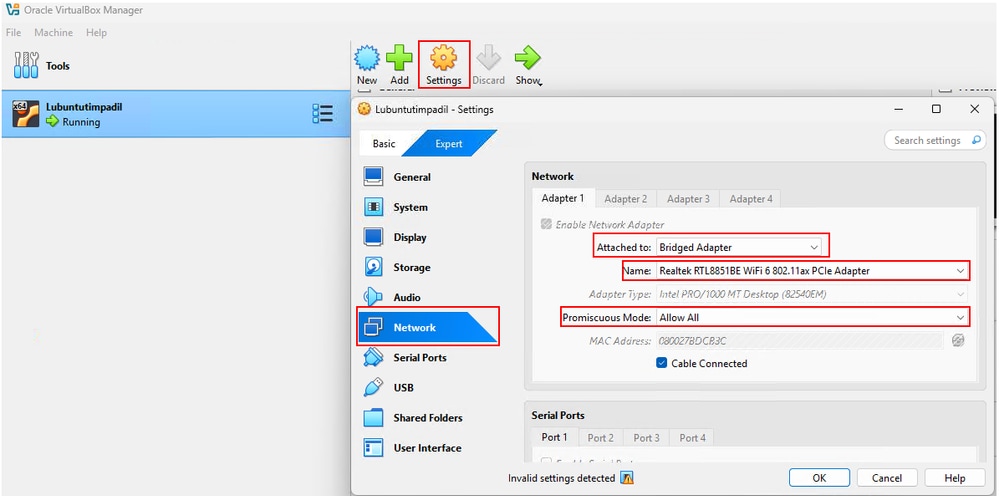Click the MAC address refresh icon
Screen dimensions: 999x496
point(958,341)
